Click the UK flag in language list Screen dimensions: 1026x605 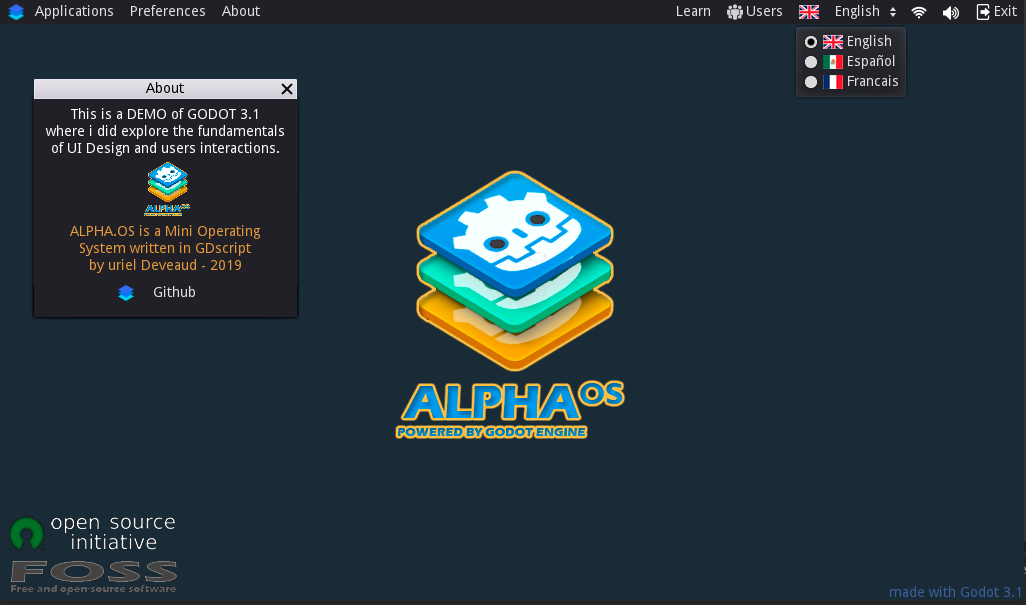pos(833,42)
